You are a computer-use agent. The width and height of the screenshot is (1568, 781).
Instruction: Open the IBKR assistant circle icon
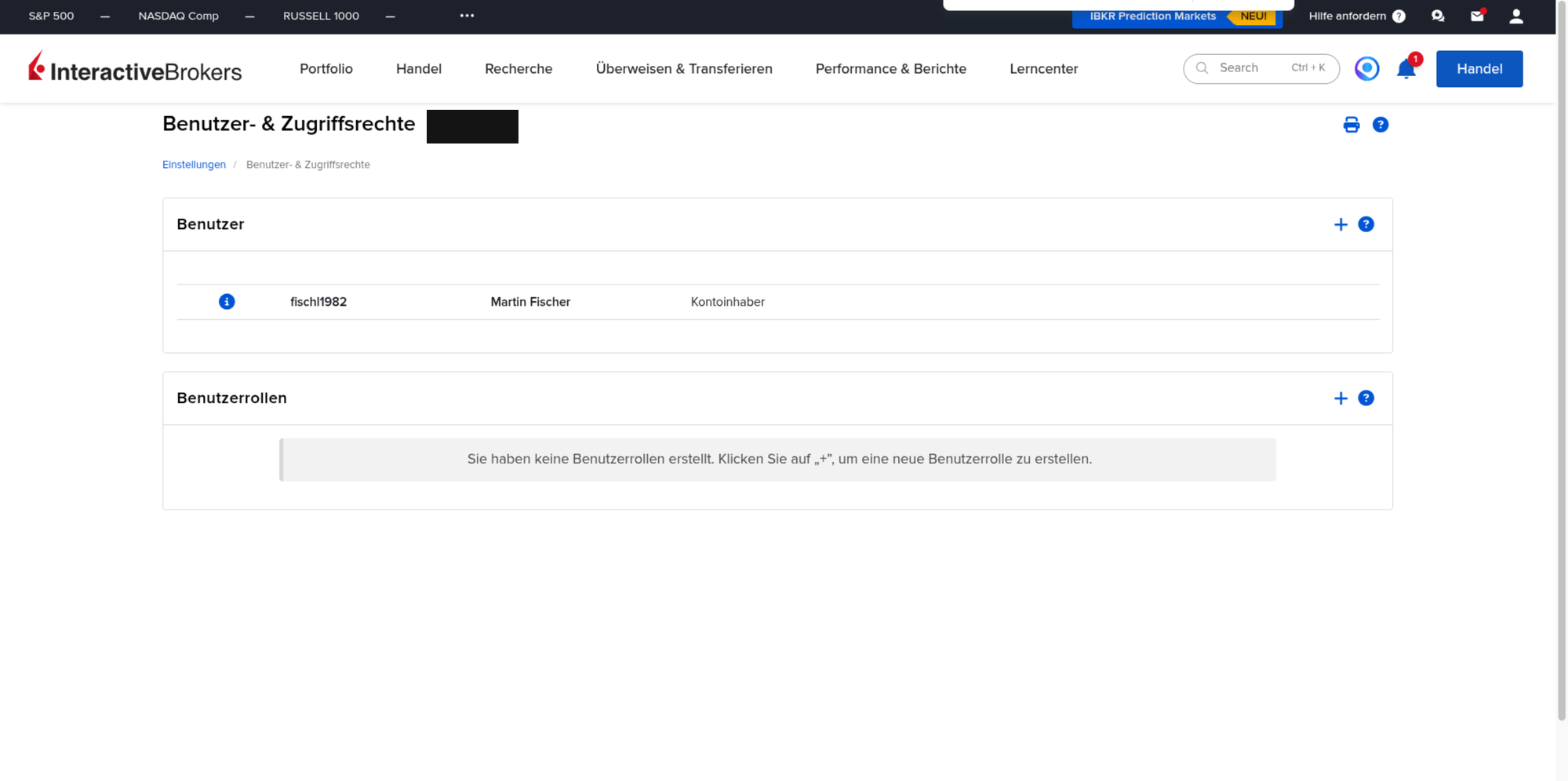(1367, 69)
